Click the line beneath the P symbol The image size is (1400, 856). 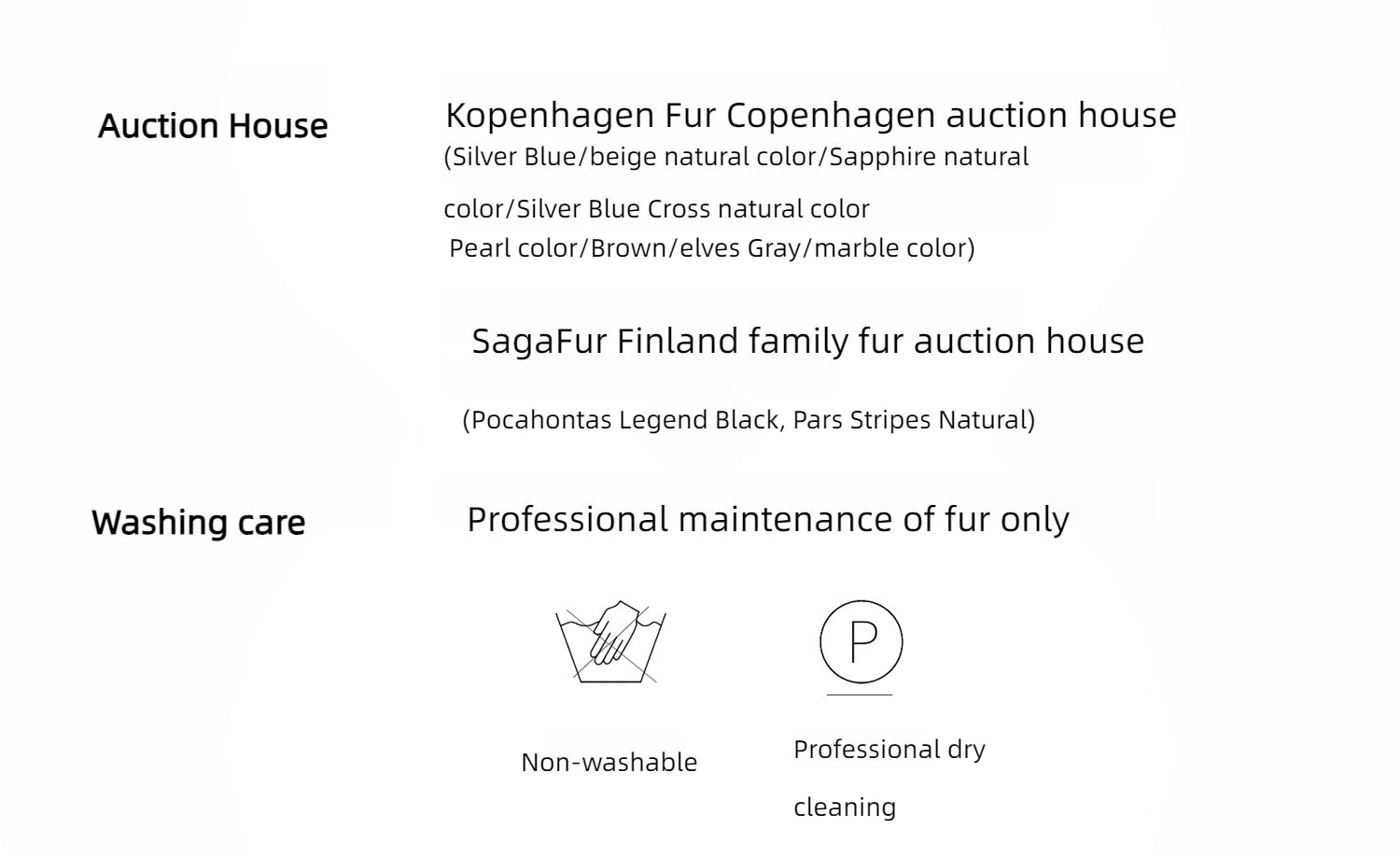click(x=860, y=695)
